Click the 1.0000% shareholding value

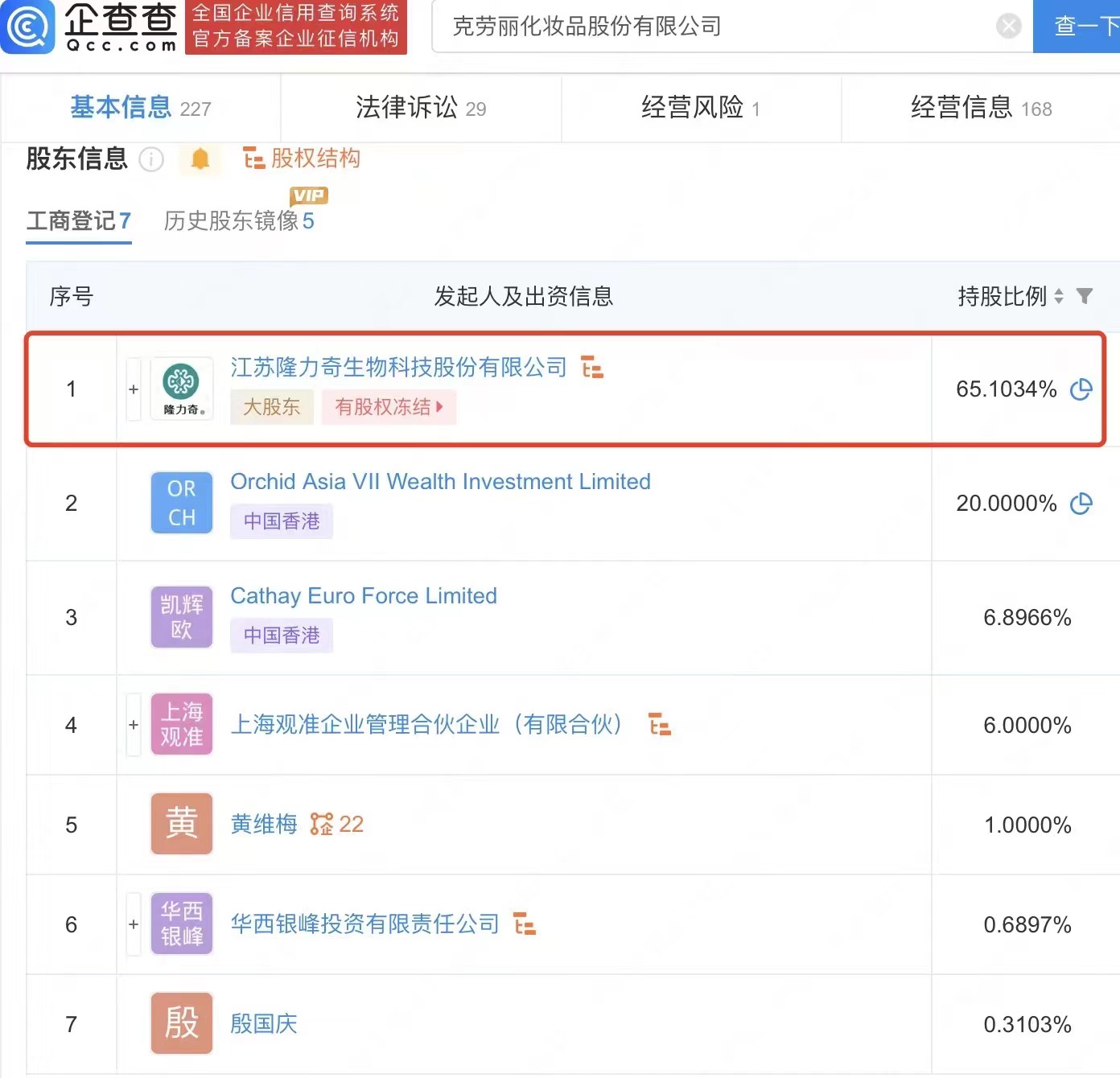(1027, 825)
